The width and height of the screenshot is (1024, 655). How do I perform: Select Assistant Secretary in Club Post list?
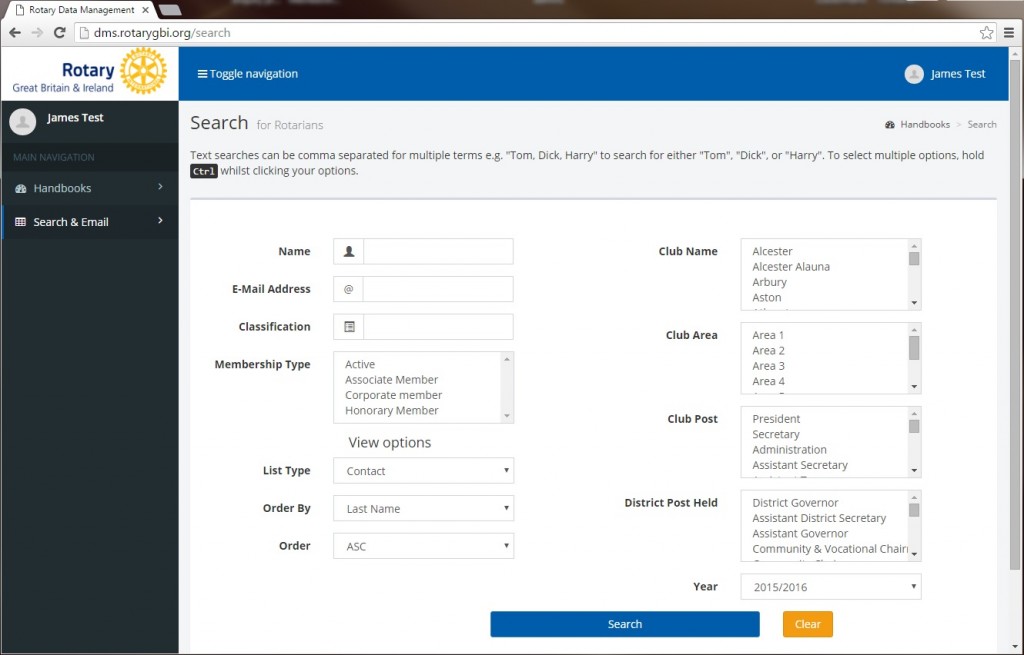coord(799,465)
